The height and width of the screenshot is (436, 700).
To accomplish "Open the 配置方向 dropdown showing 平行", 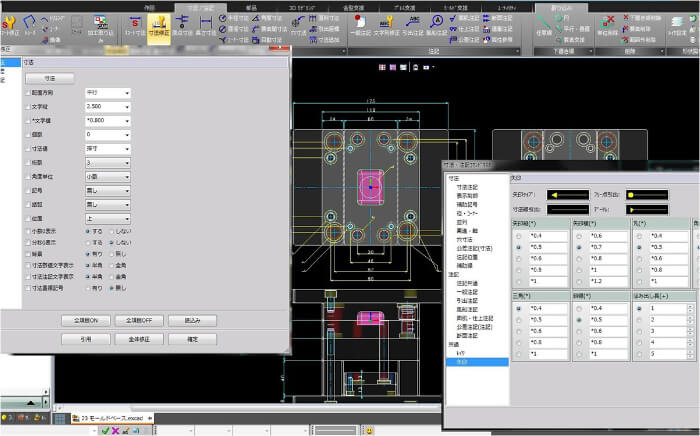I will pyautogui.click(x=108, y=93).
